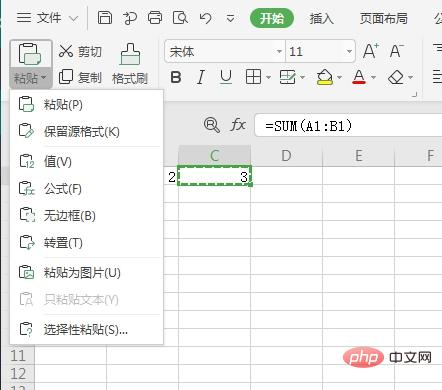442x390 pixels.
Task: Toggle Underline formatting
Action: coord(226,77)
